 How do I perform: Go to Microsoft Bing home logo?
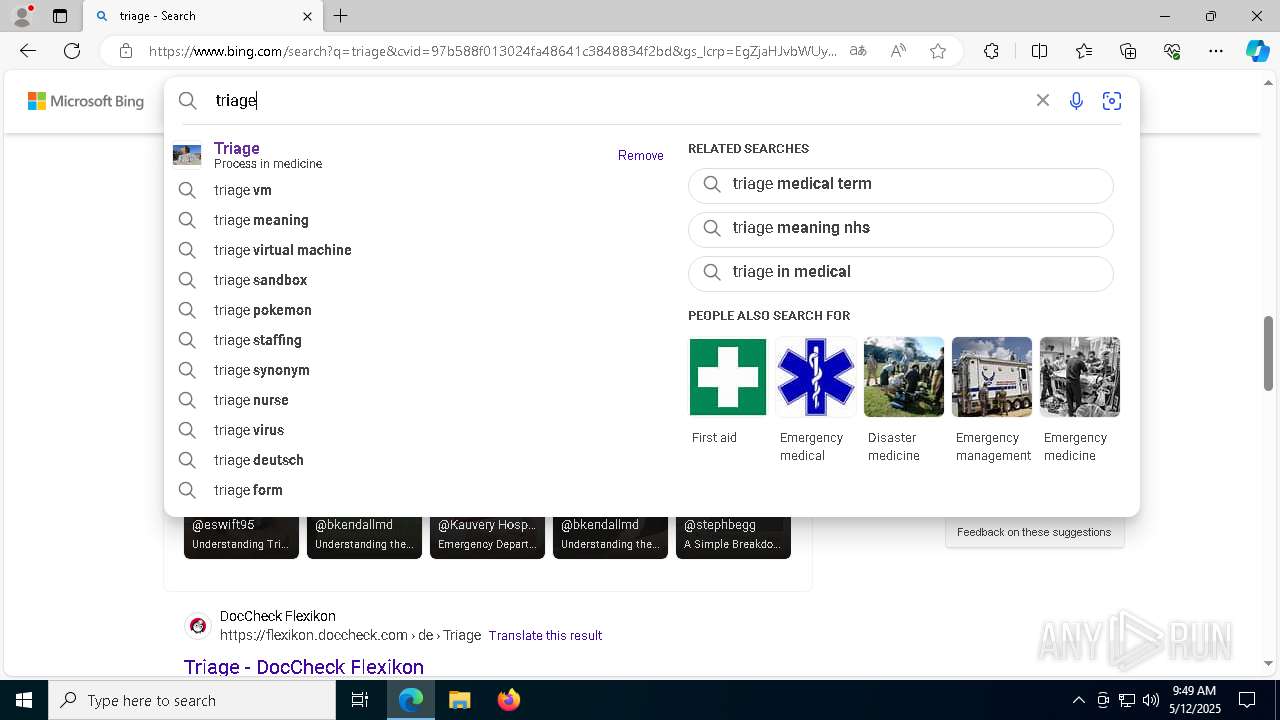tap(86, 101)
